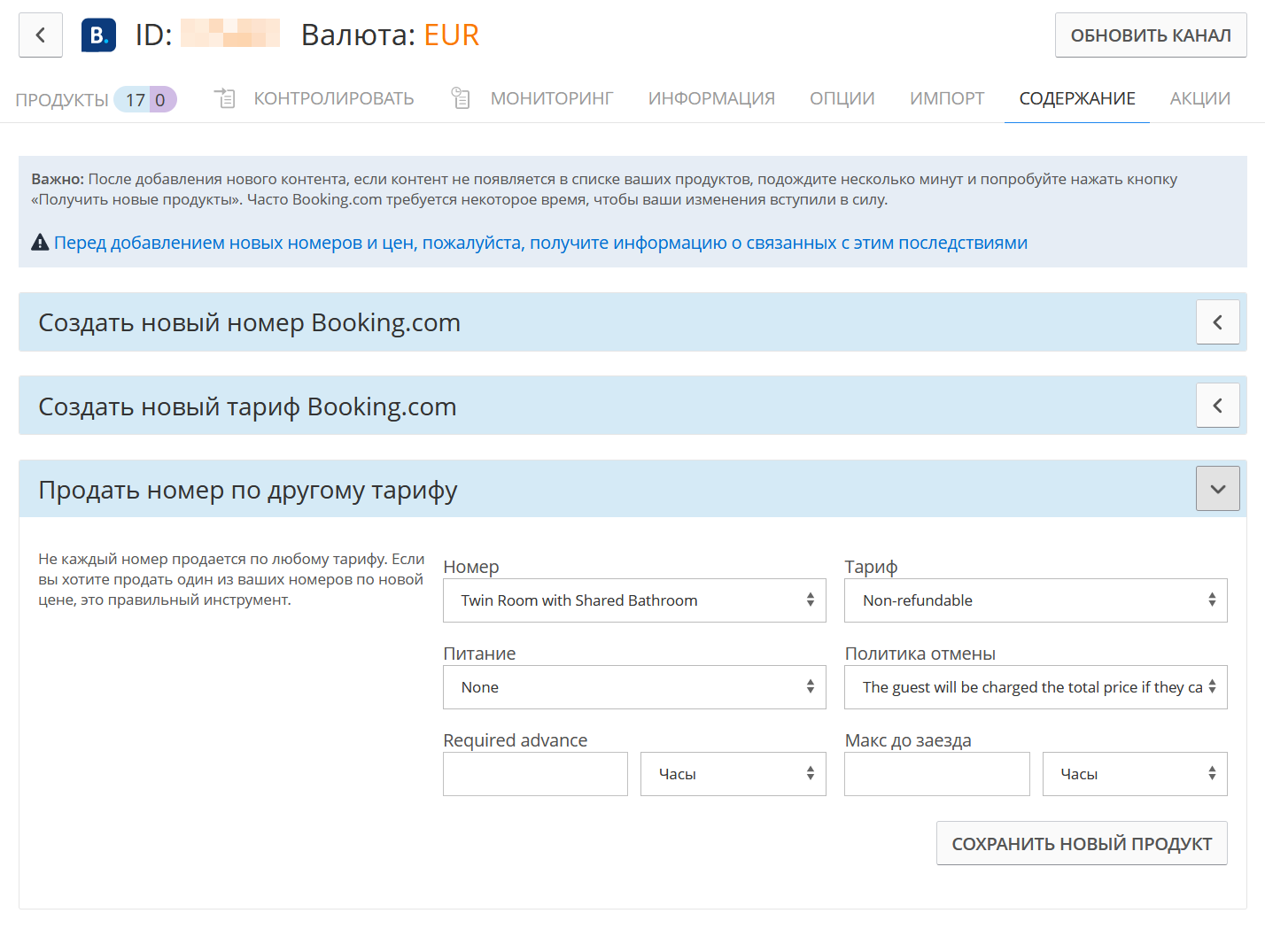1265x952 pixels.
Task: Click the EUR currency text
Action: [452, 35]
